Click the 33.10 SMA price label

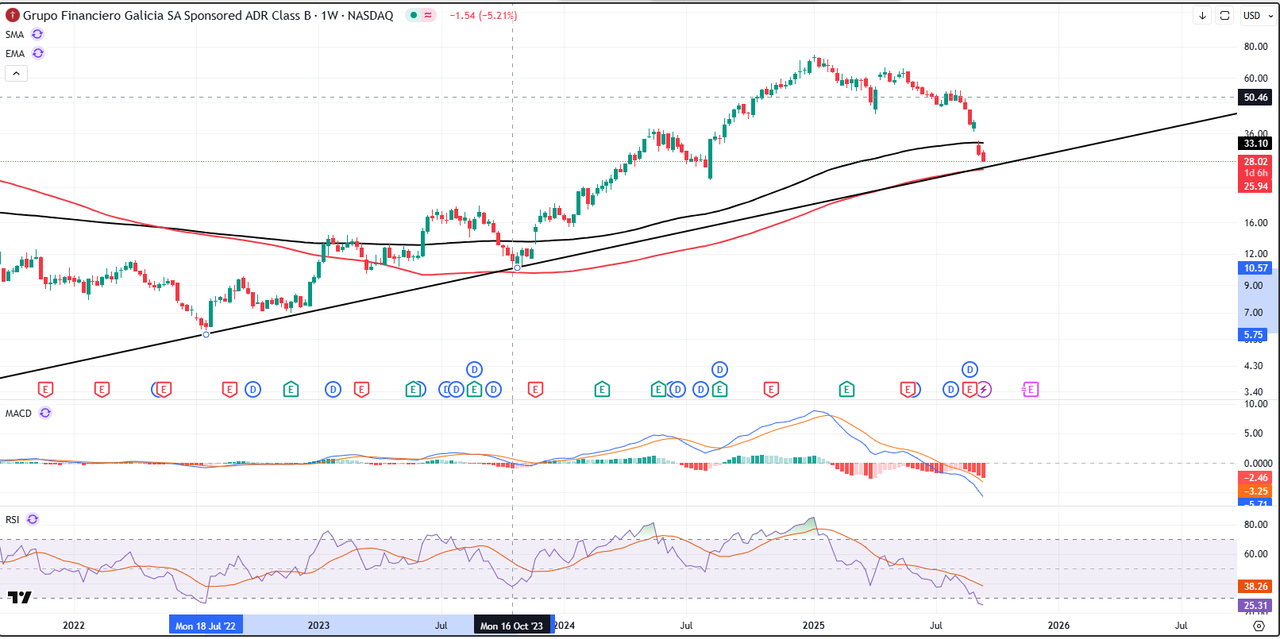1254,143
